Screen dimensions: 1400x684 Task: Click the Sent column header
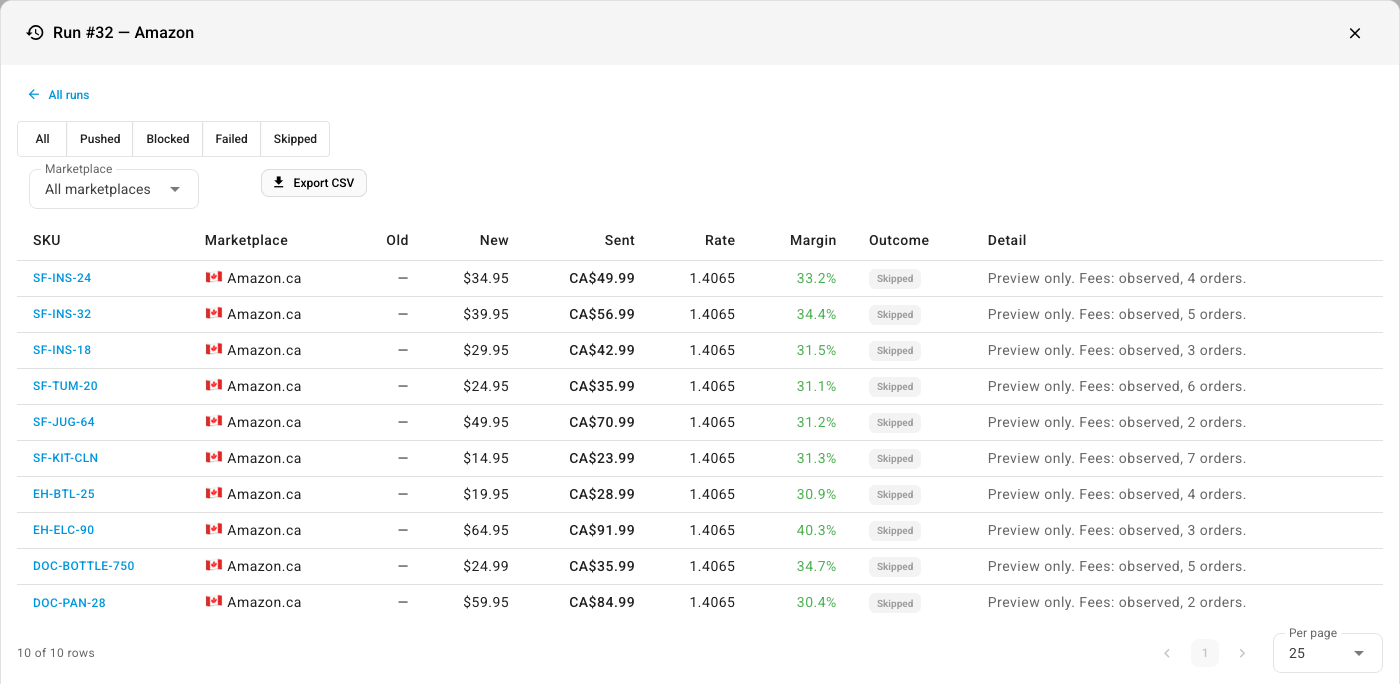point(620,240)
